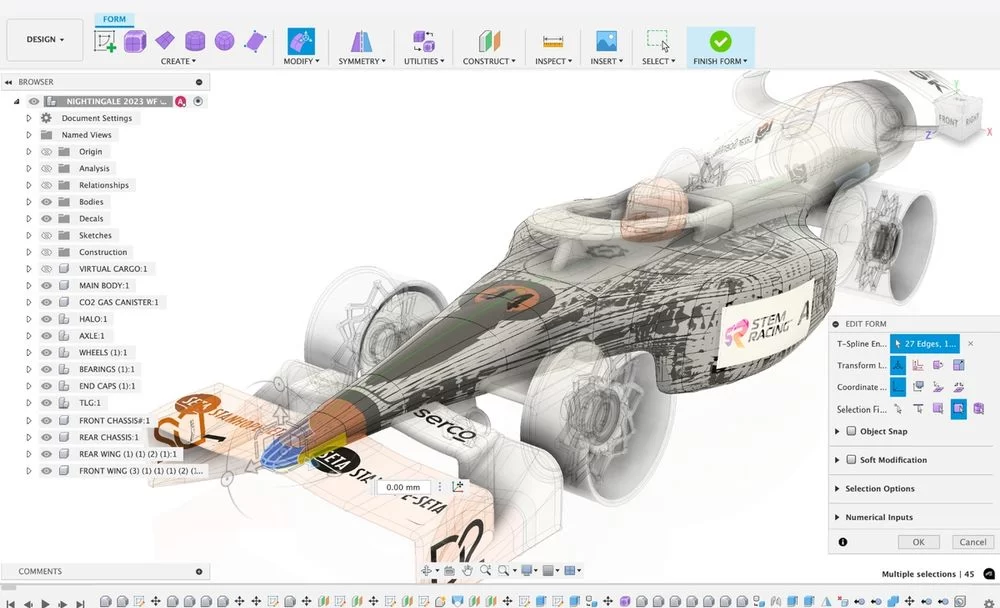Click the OK button in Edit Form

[918, 542]
